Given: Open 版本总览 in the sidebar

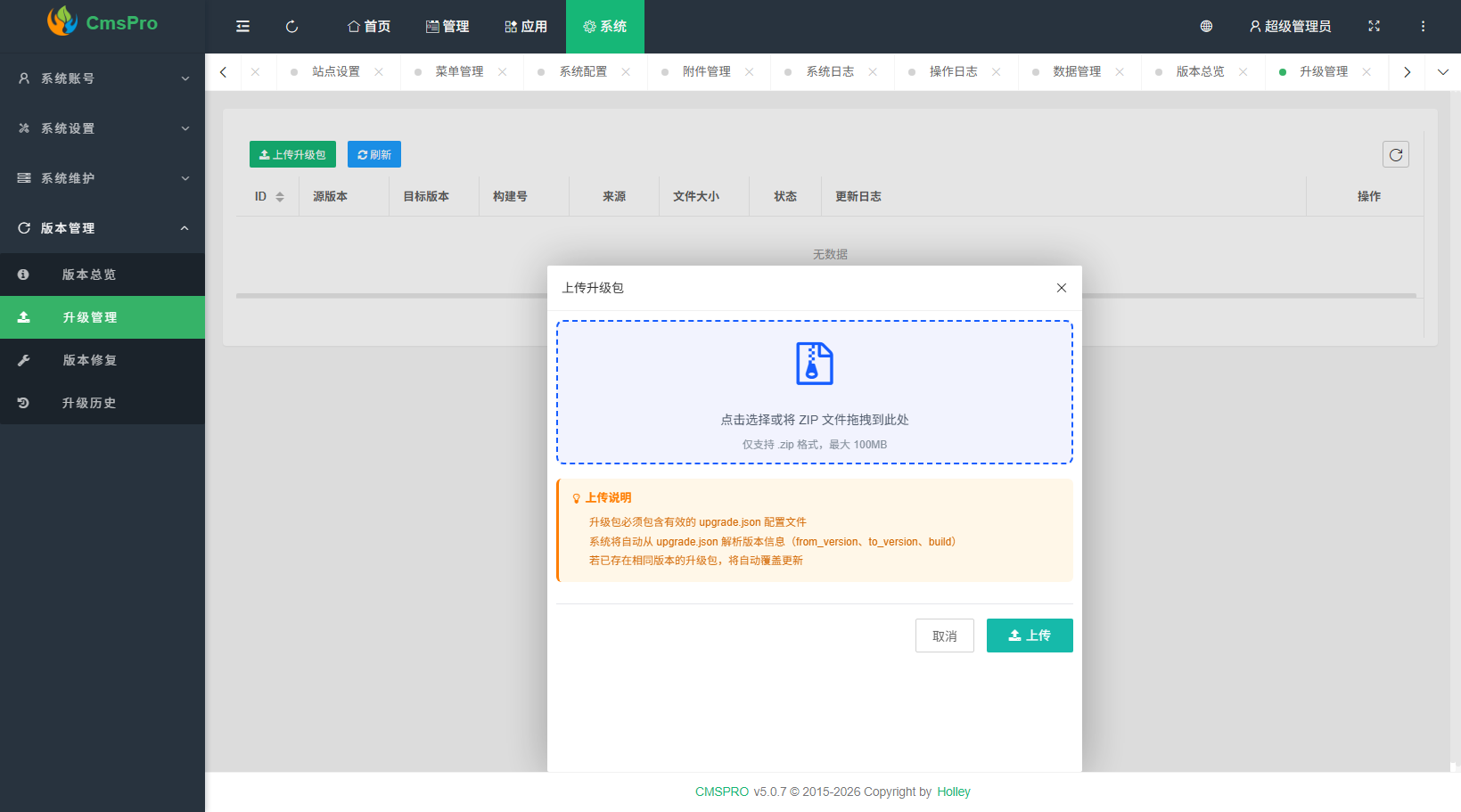Looking at the screenshot, I should pos(103,275).
